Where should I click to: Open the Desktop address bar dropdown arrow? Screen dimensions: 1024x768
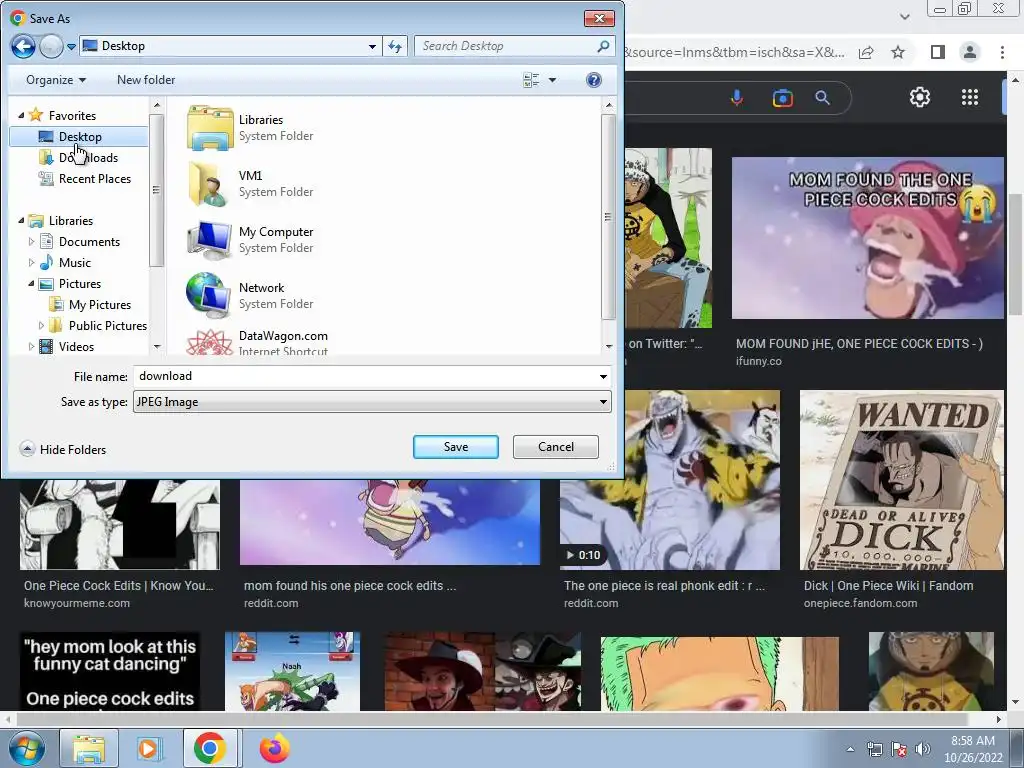(372, 46)
